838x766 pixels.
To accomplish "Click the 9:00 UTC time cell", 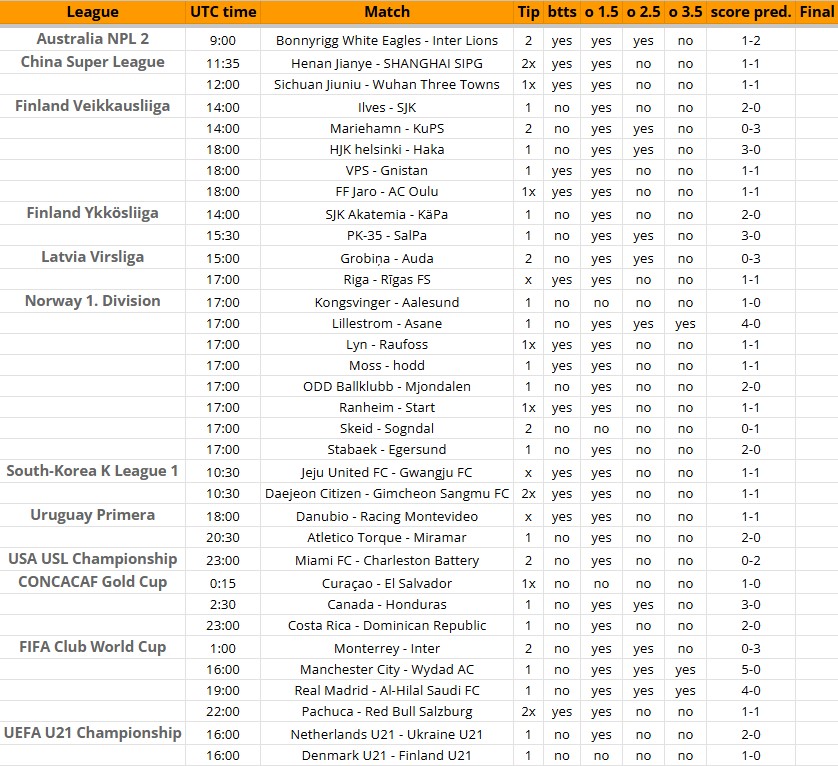I will (223, 41).
